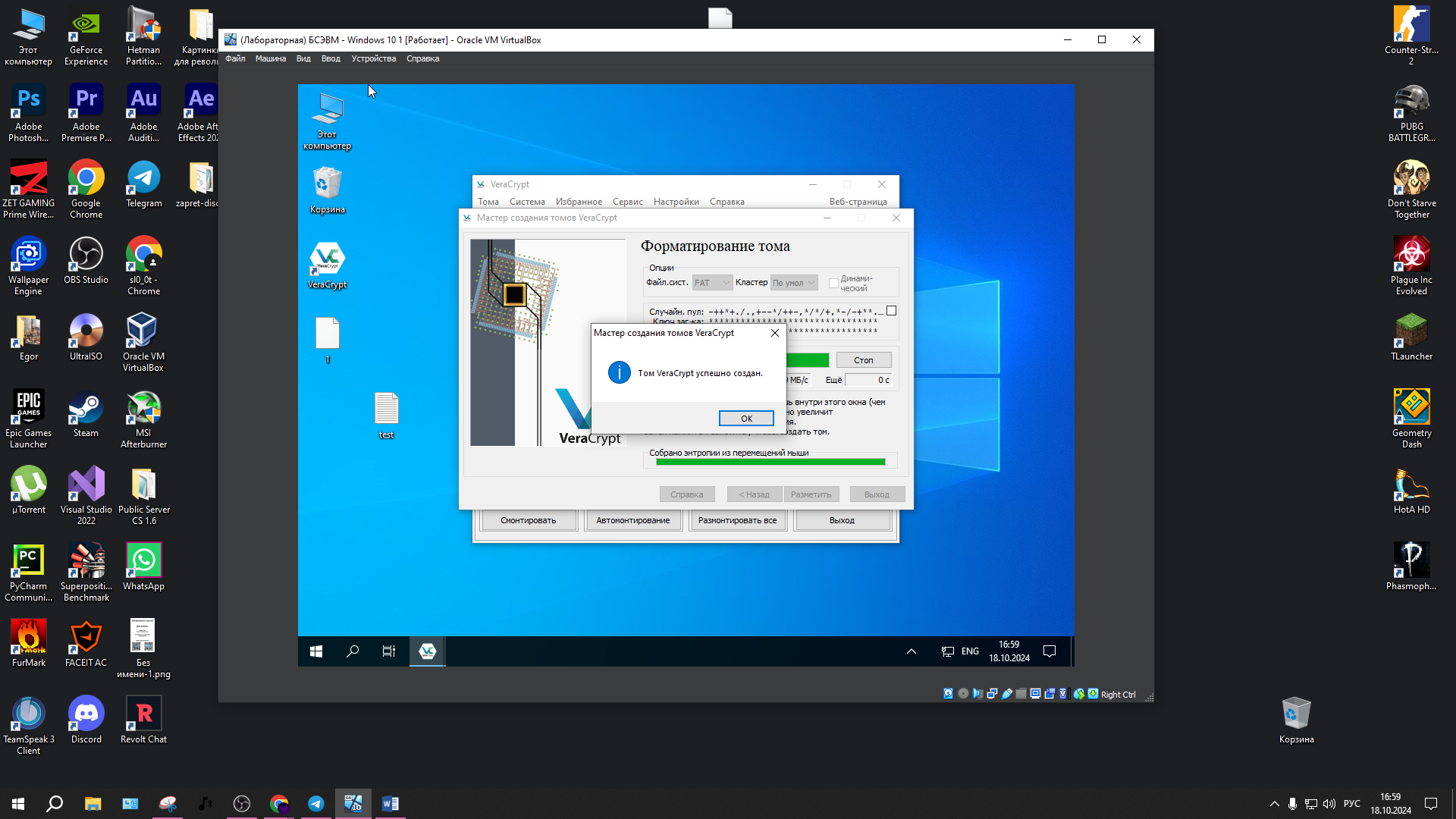Image resolution: width=1456 pixels, height=819 pixels.
Task: Open the VM Start menu button
Action: 316,651
